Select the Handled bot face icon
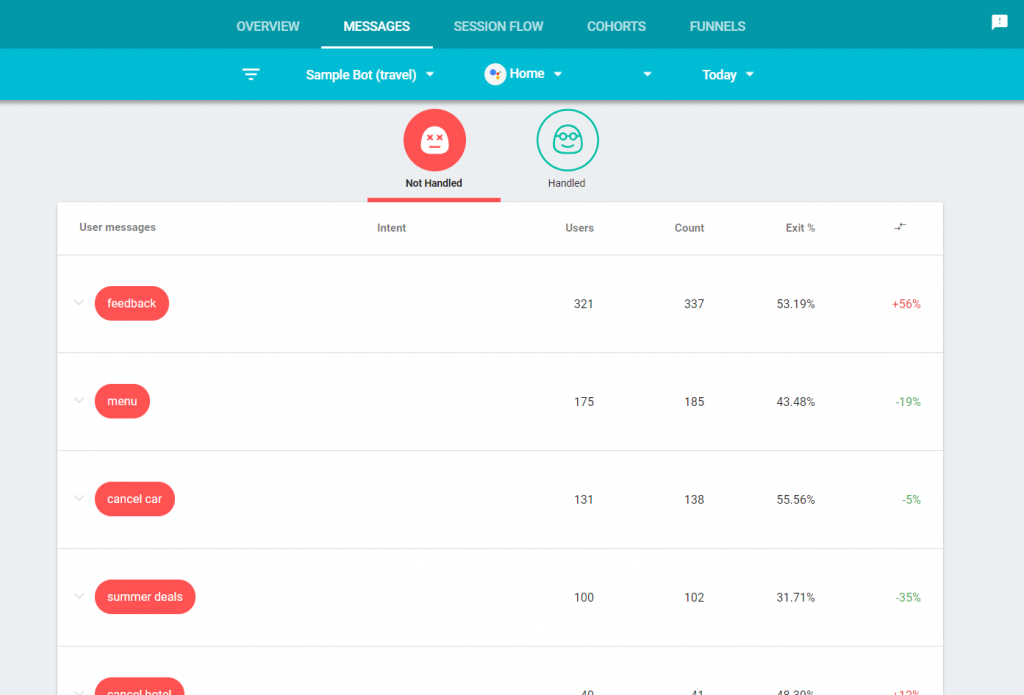 [x=568, y=140]
